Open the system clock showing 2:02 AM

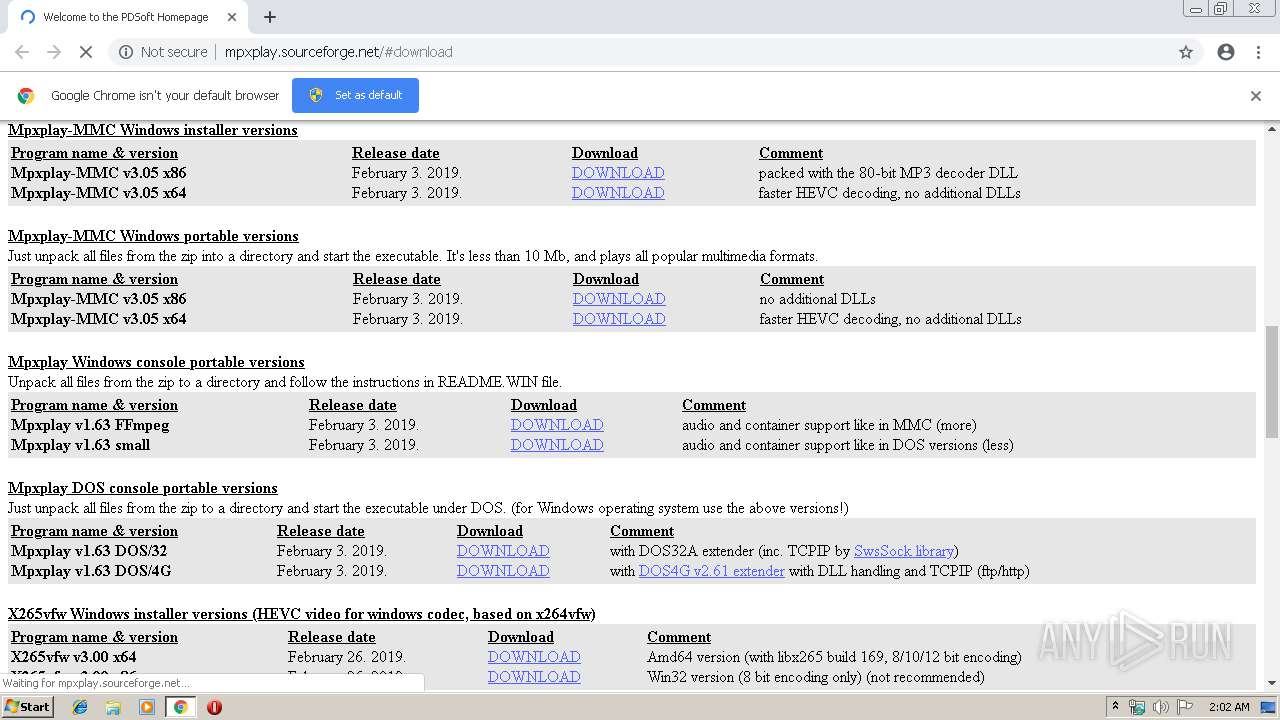coord(1229,706)
